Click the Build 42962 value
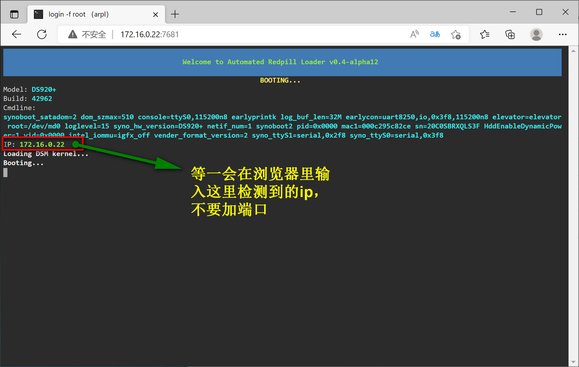The height and width of the screenshot is (367, 579). click(x=42, y=99)
